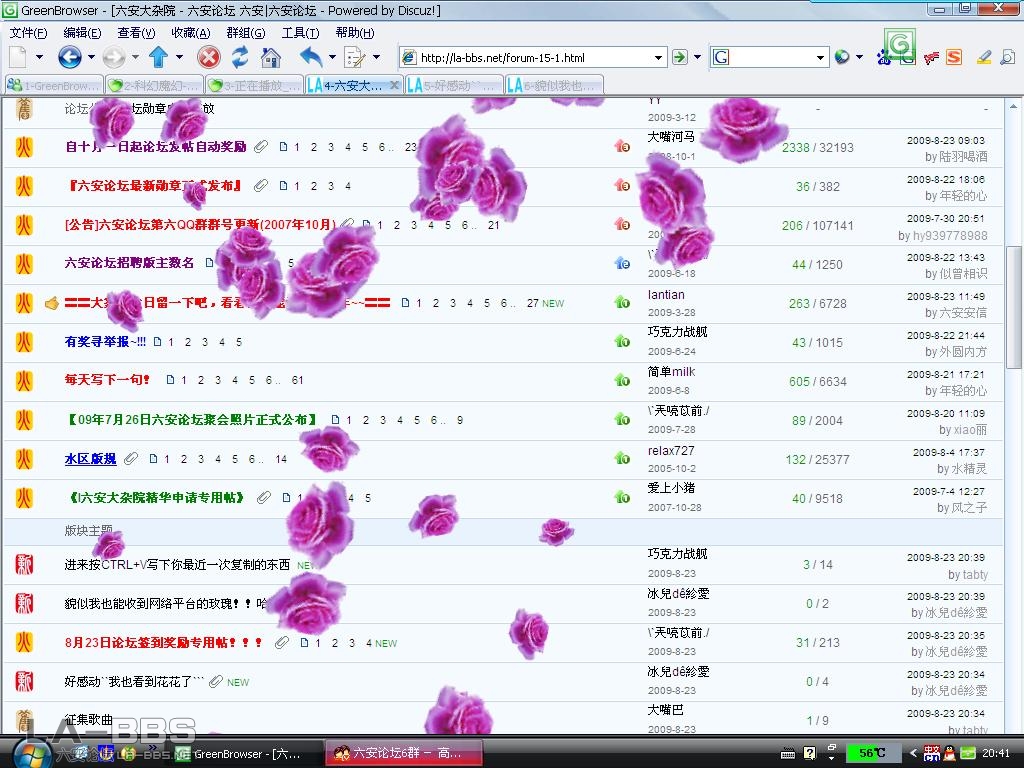The width and height of the screenshot is (1024, 768).
Task: Open the search box dropdown
Action: [821, 58]
